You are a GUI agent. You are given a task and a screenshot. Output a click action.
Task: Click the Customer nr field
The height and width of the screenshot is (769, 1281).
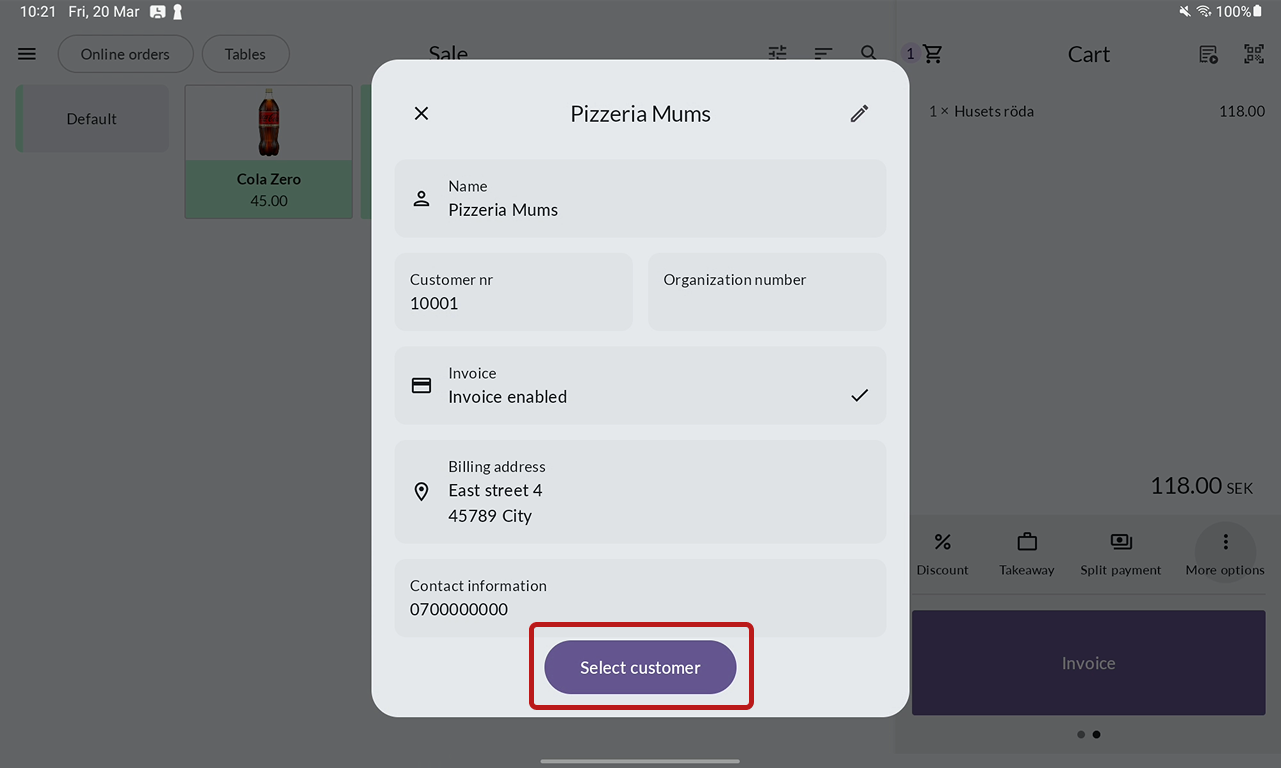[x=513, y=292]
